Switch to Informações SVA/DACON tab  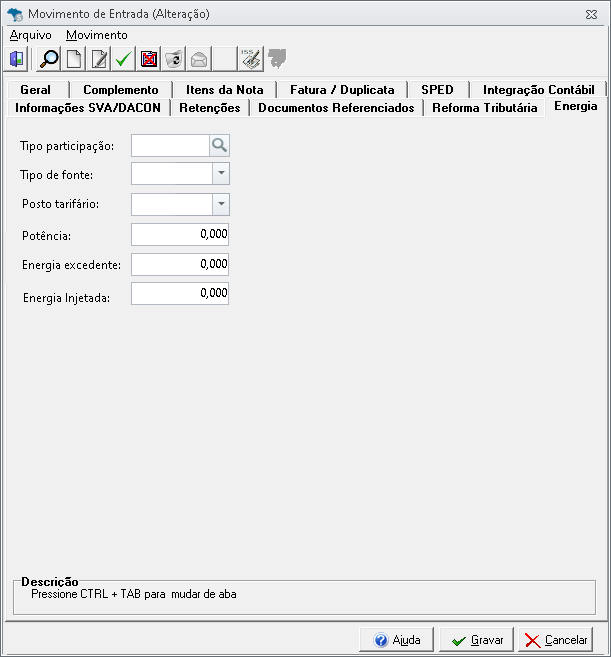coord(88,108)
